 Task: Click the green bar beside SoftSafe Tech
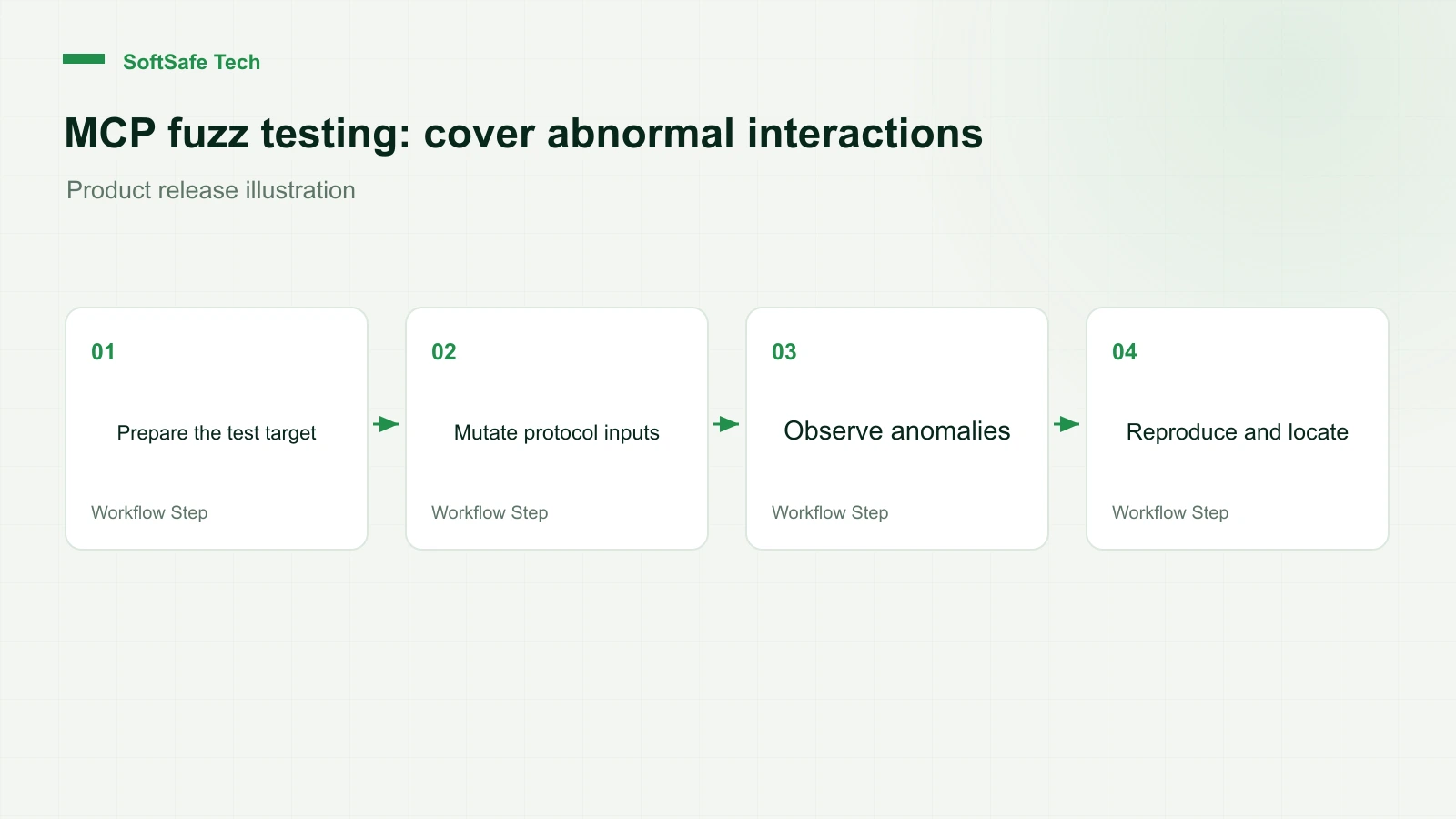tap(84, 59)
